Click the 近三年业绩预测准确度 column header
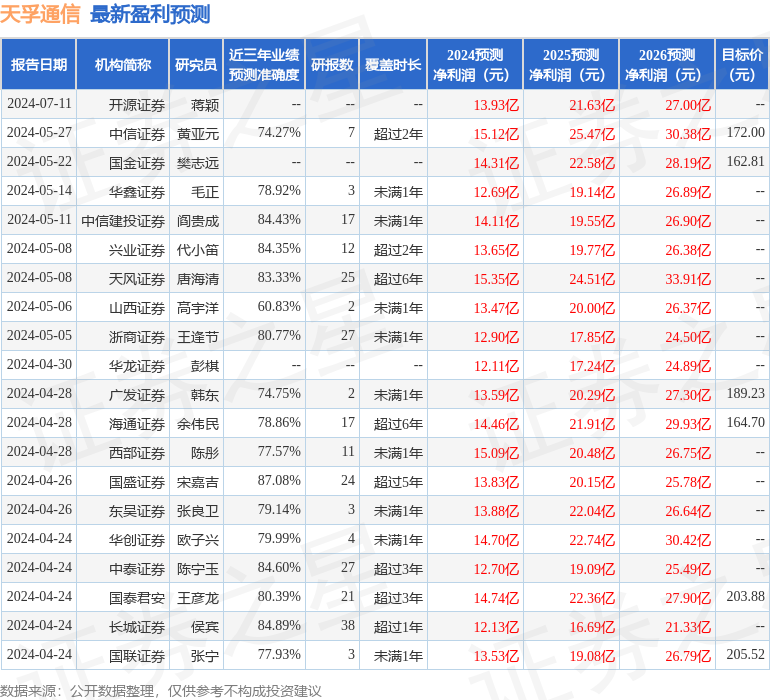 [264, 64]
